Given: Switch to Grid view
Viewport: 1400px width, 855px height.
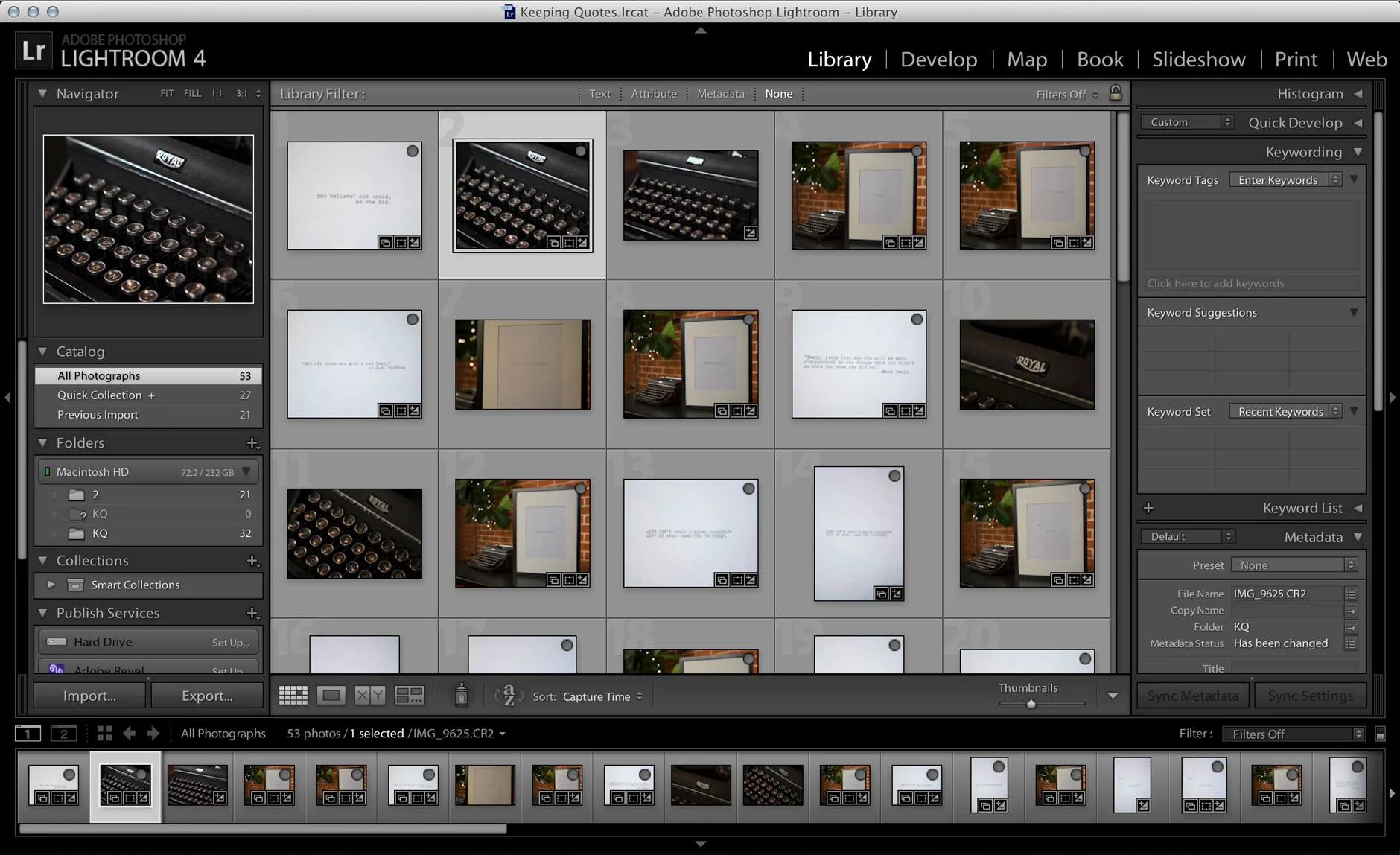Looking at the screenshot, I should click(x=293, y=696).
